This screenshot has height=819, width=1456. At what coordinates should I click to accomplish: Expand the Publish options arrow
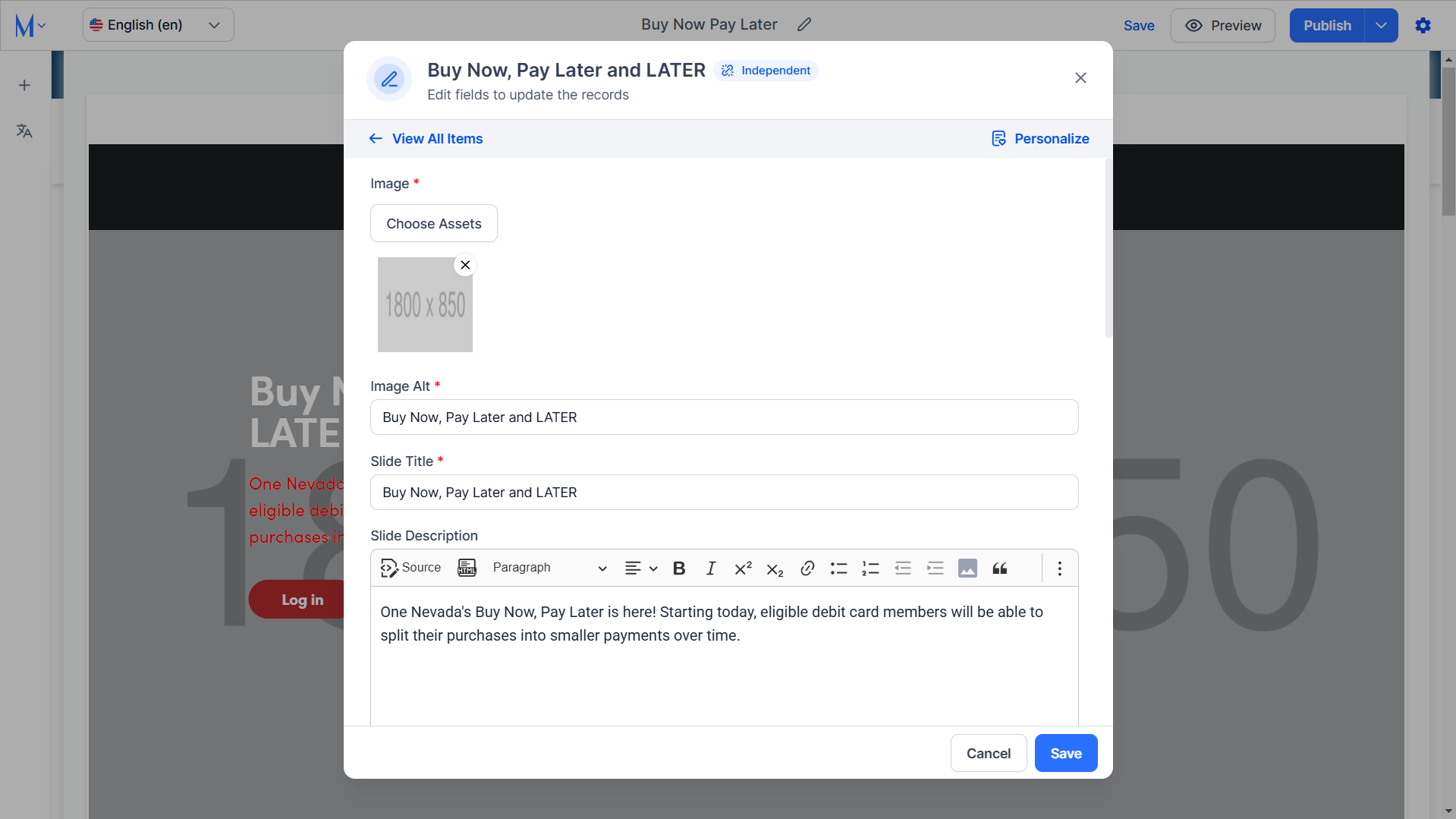click(1381, 25)
